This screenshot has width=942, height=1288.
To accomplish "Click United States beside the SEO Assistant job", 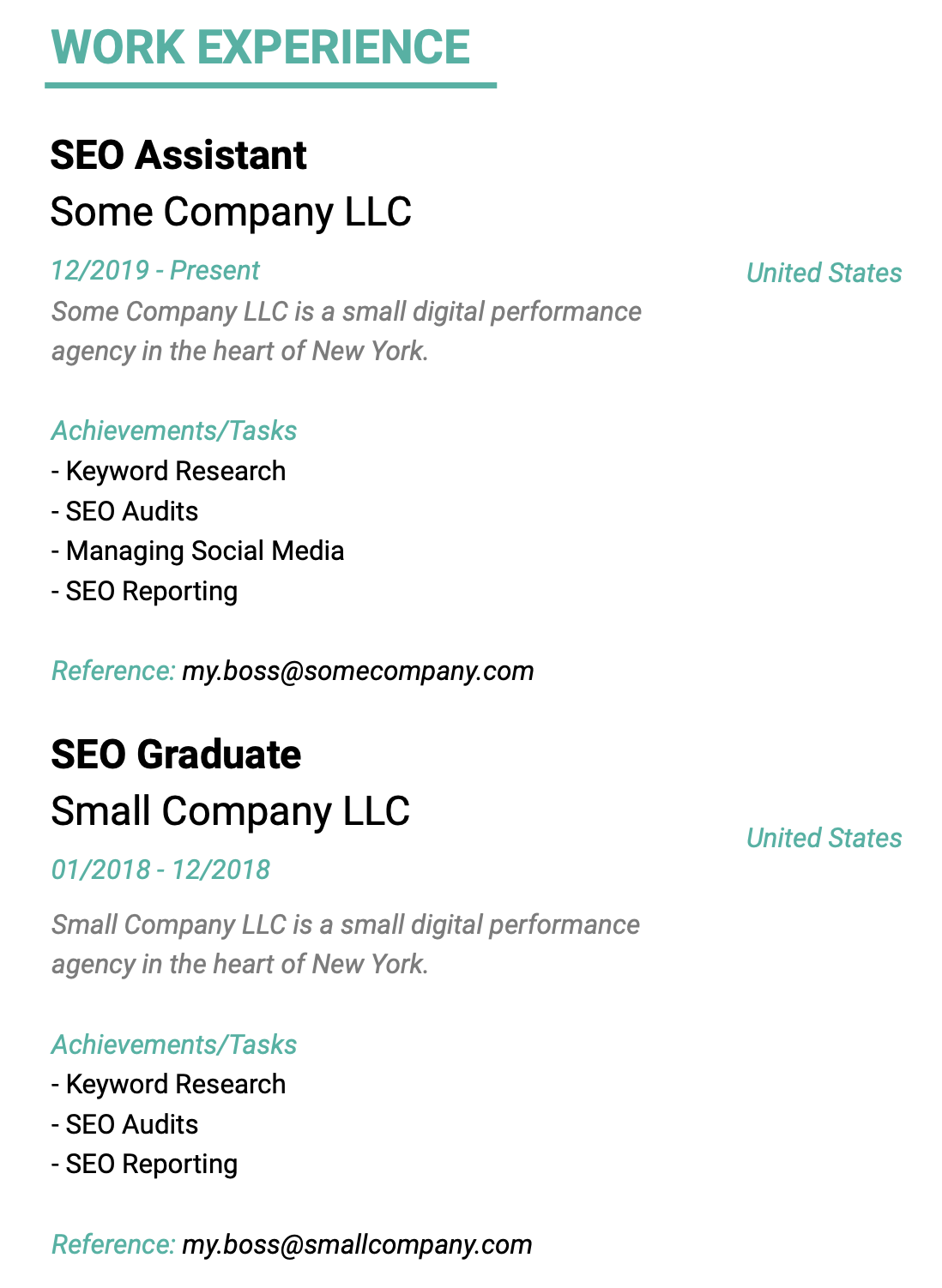I will click(x=824, y=273).
